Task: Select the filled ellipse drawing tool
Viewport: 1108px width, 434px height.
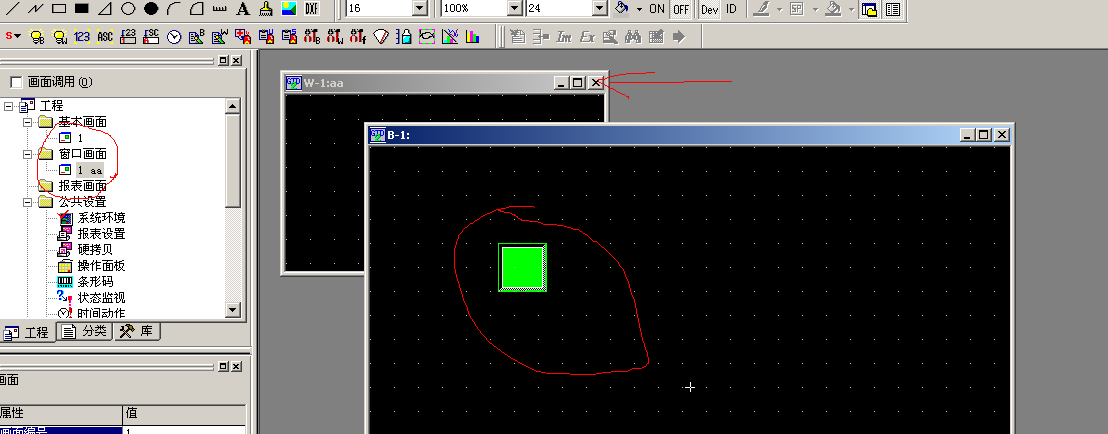Action: [x=150, y=9]
